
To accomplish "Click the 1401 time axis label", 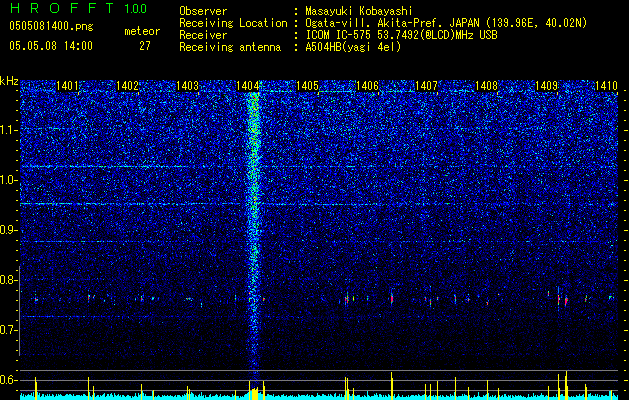I will pyautogui.click(x=67, y=85).
